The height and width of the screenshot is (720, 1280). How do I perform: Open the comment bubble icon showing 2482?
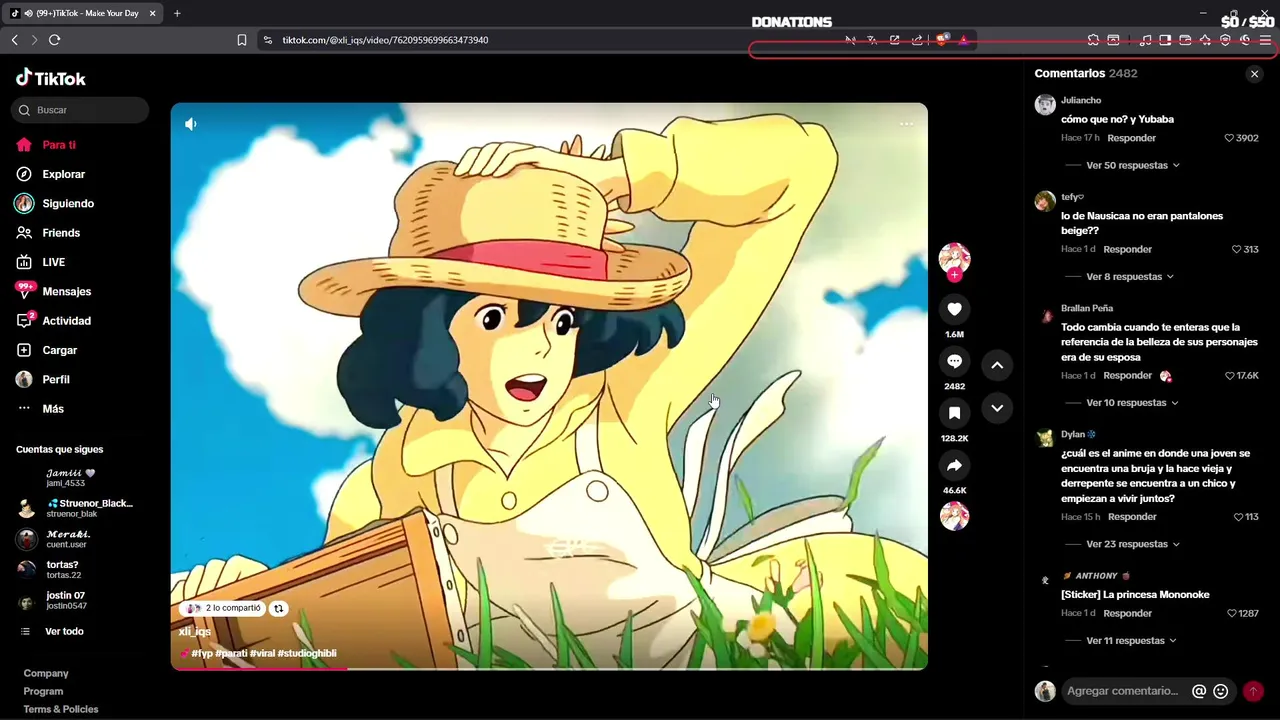[954, 361]
